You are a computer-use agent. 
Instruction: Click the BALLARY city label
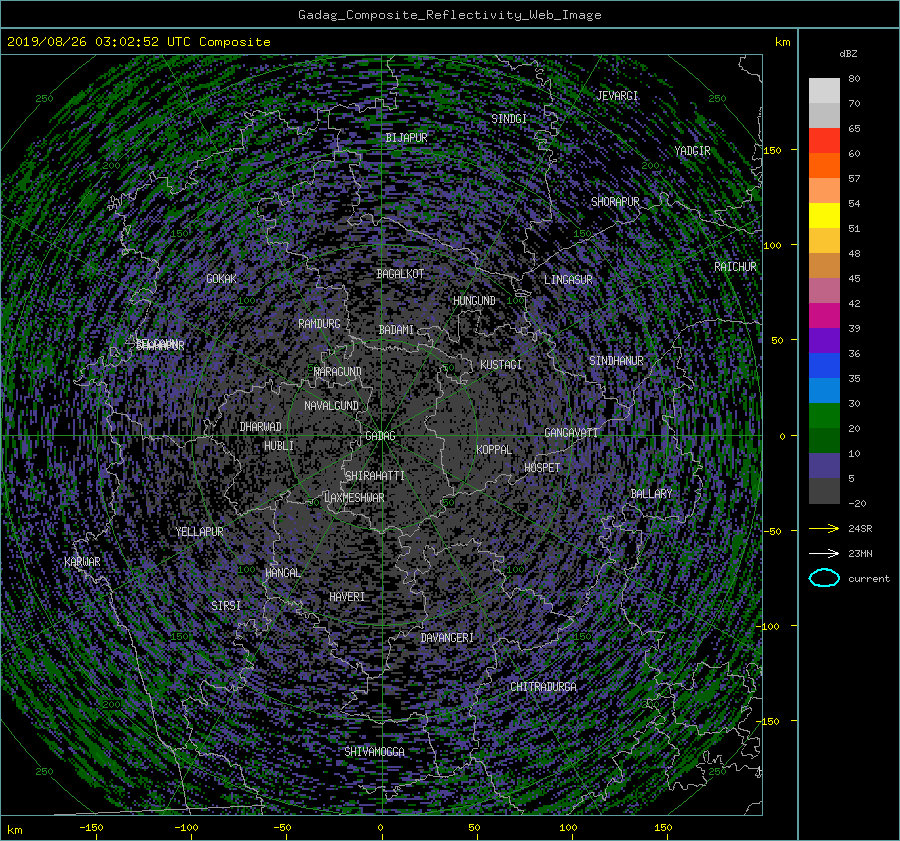point(651,494)
